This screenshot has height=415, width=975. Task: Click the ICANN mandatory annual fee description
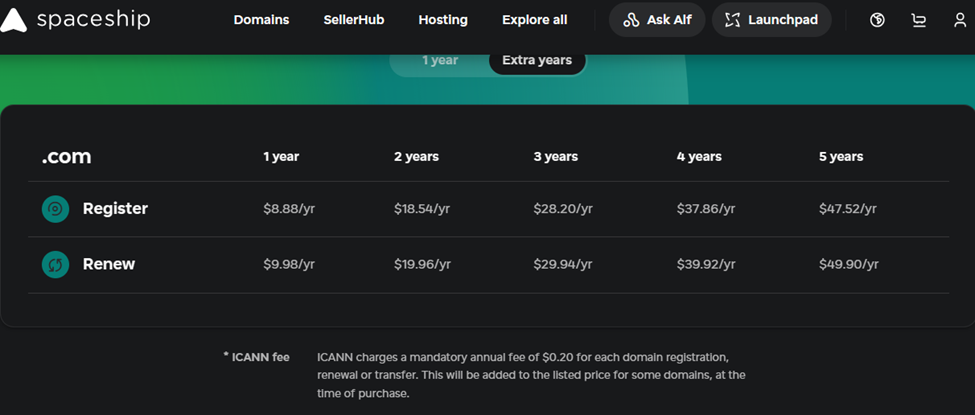531,375
